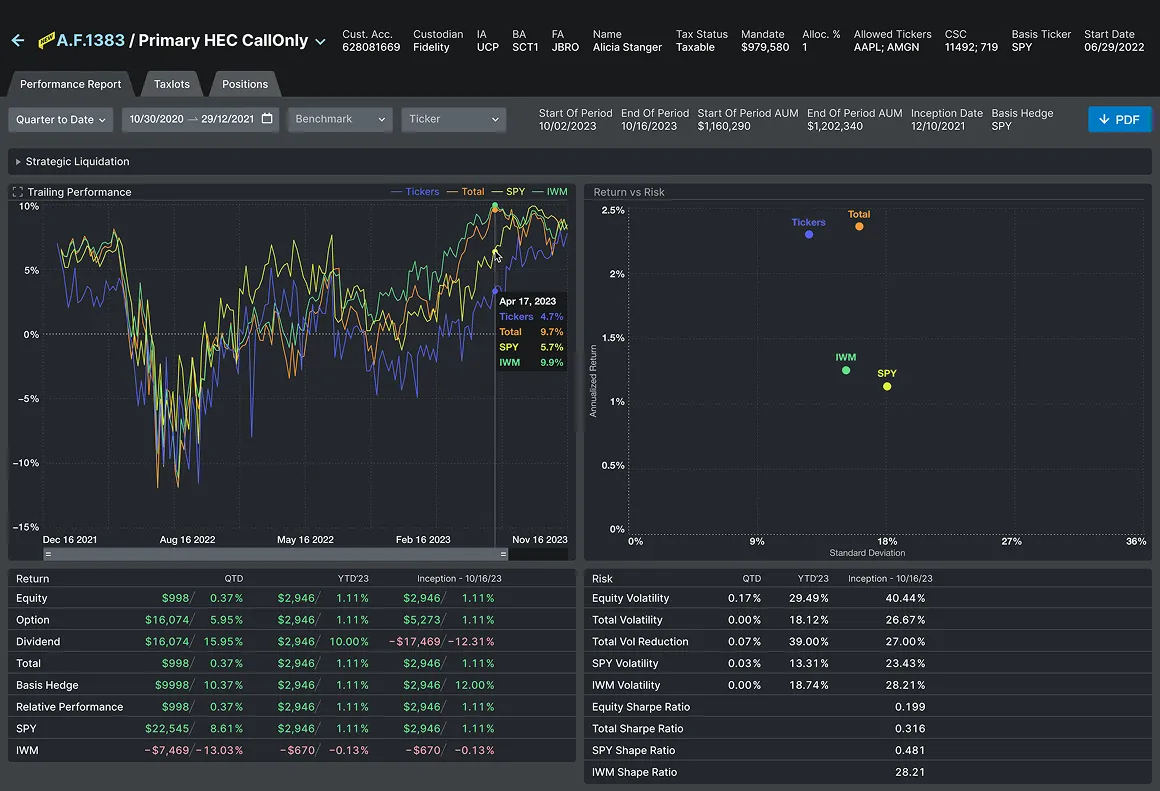Viewport: 1160px width, 791px height.
Task: Expand the Strategic Liquidation section
Action: pos(16,161)
